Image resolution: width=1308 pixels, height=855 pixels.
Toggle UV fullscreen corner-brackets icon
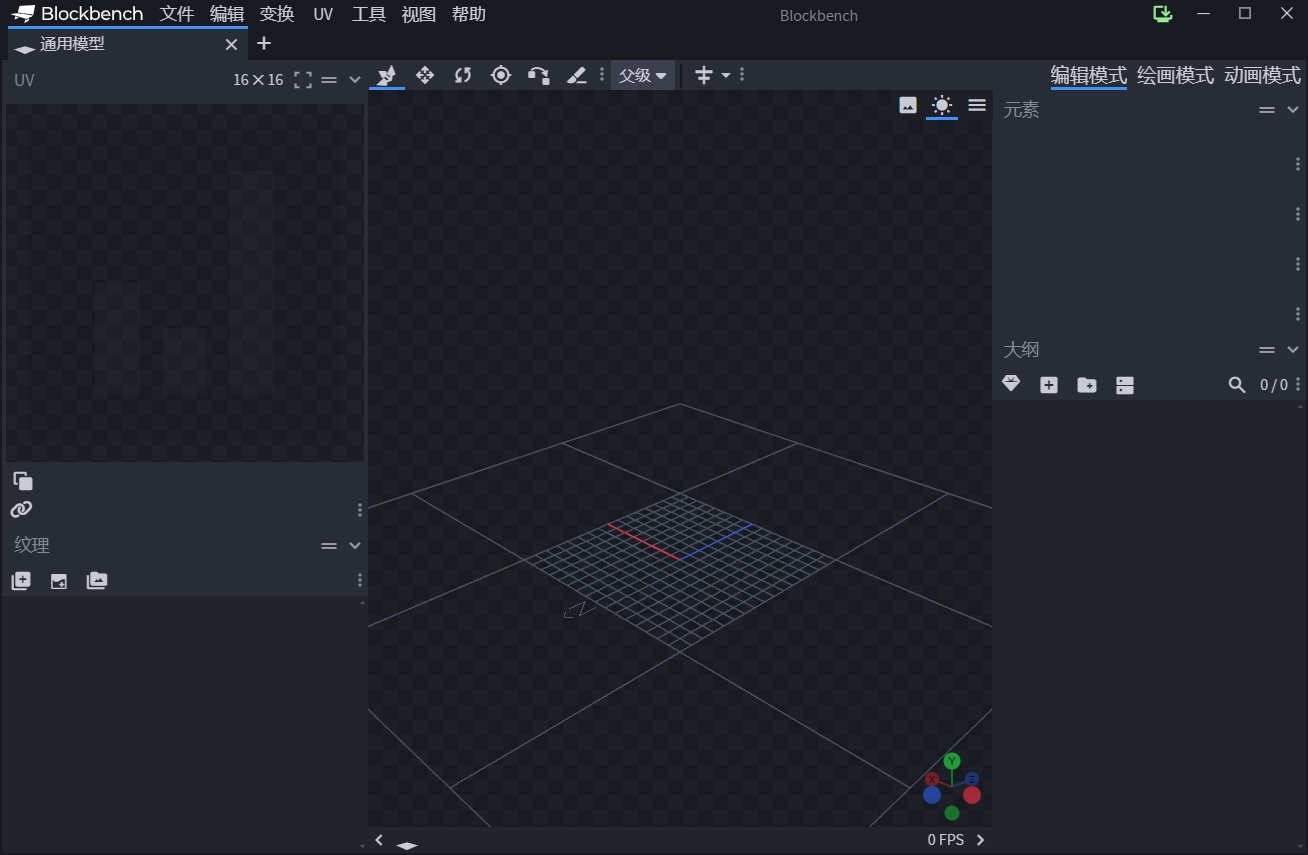303,80
